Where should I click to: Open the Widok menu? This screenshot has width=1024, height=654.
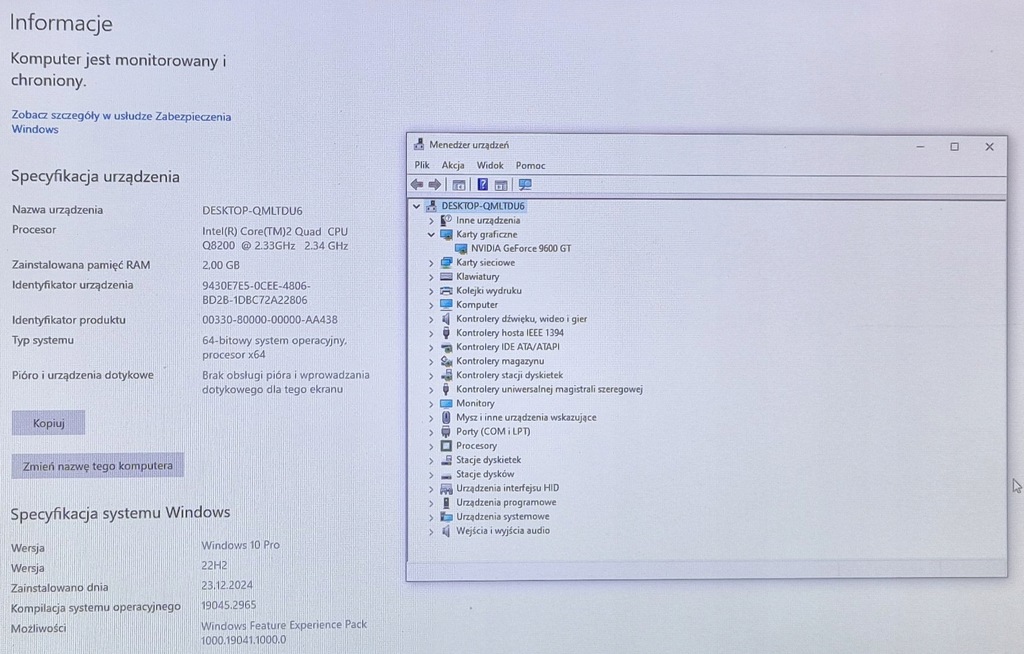(x=490, y=165)
